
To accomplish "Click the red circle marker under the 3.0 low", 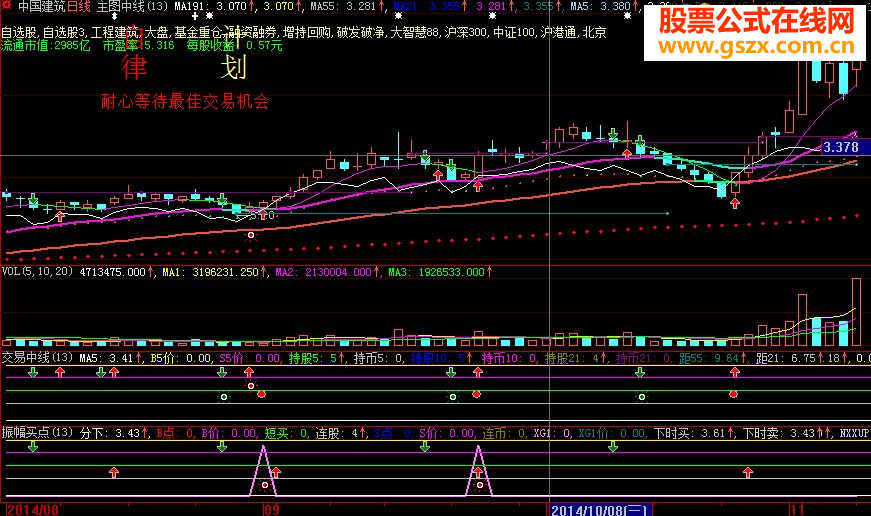I will coord(251,236).
